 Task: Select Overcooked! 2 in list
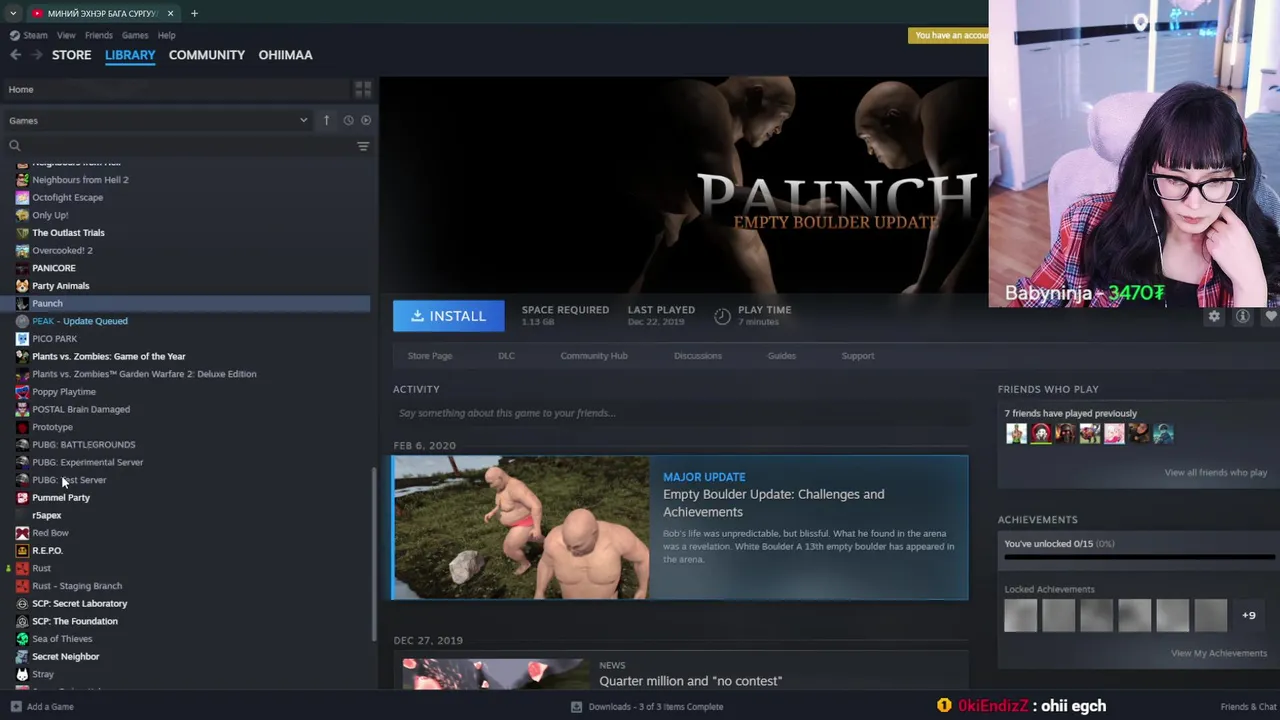[x=62, y=250]
